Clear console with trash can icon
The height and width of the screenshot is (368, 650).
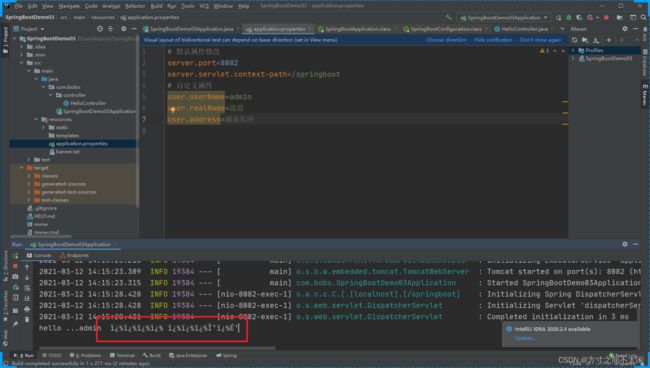click(27, 320)
